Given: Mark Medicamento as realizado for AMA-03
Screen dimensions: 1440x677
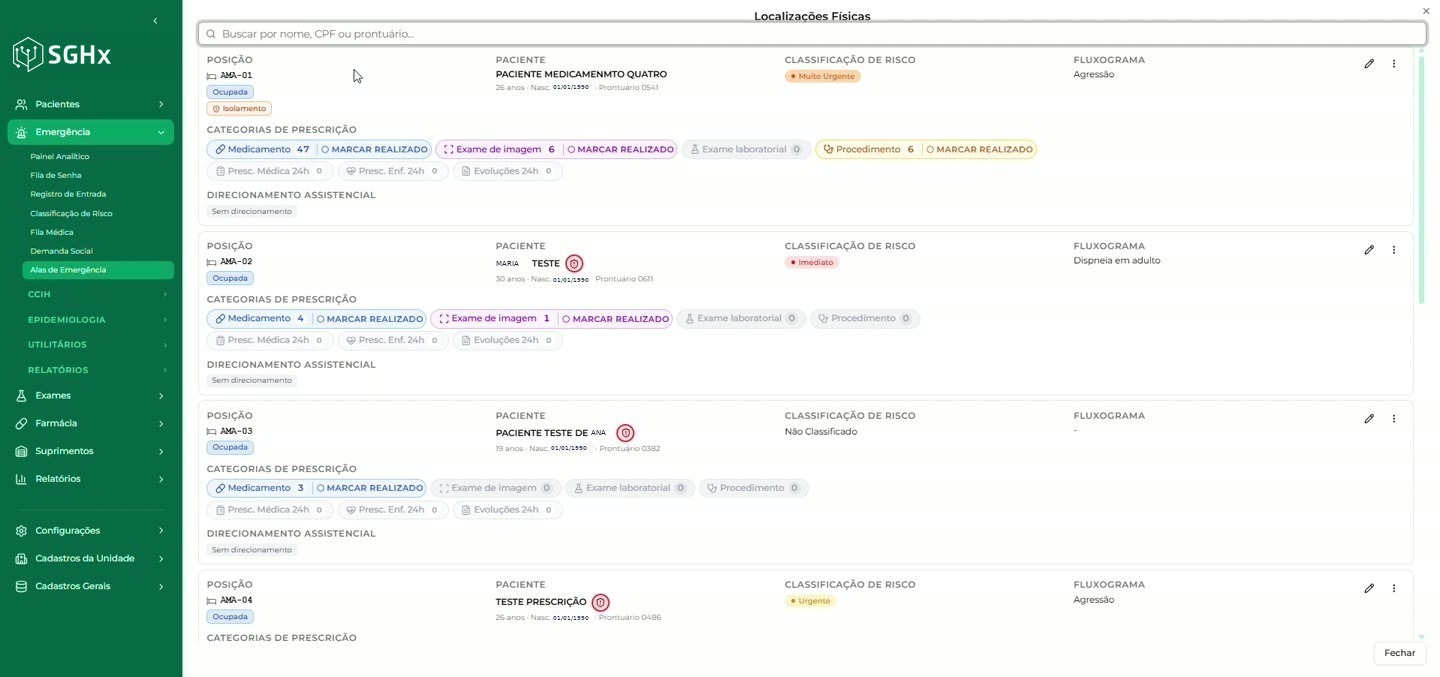Looking at the screenshot, I should (x=370, y=488).
